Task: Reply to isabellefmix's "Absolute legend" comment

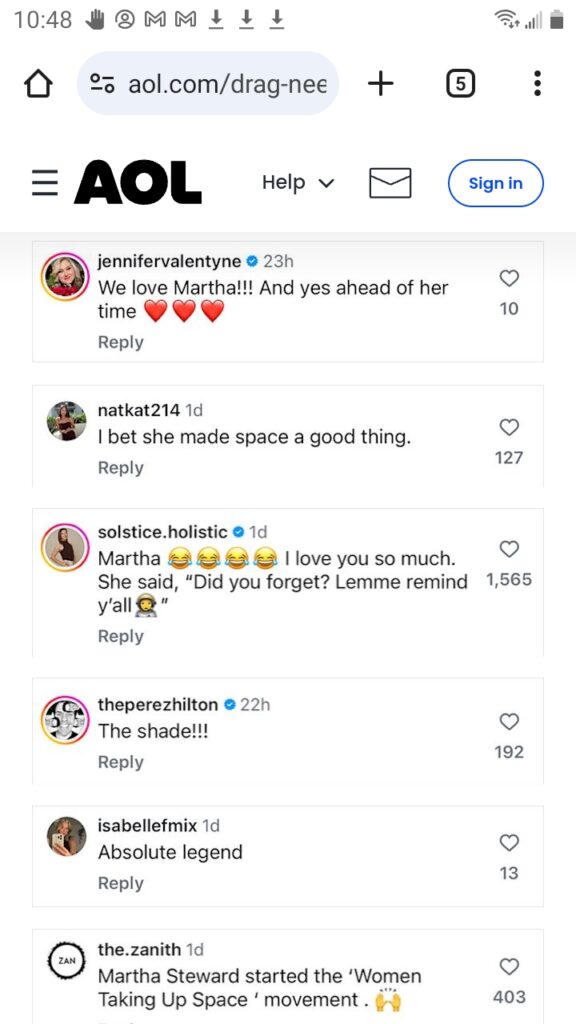Action: [x=121, y=883]
